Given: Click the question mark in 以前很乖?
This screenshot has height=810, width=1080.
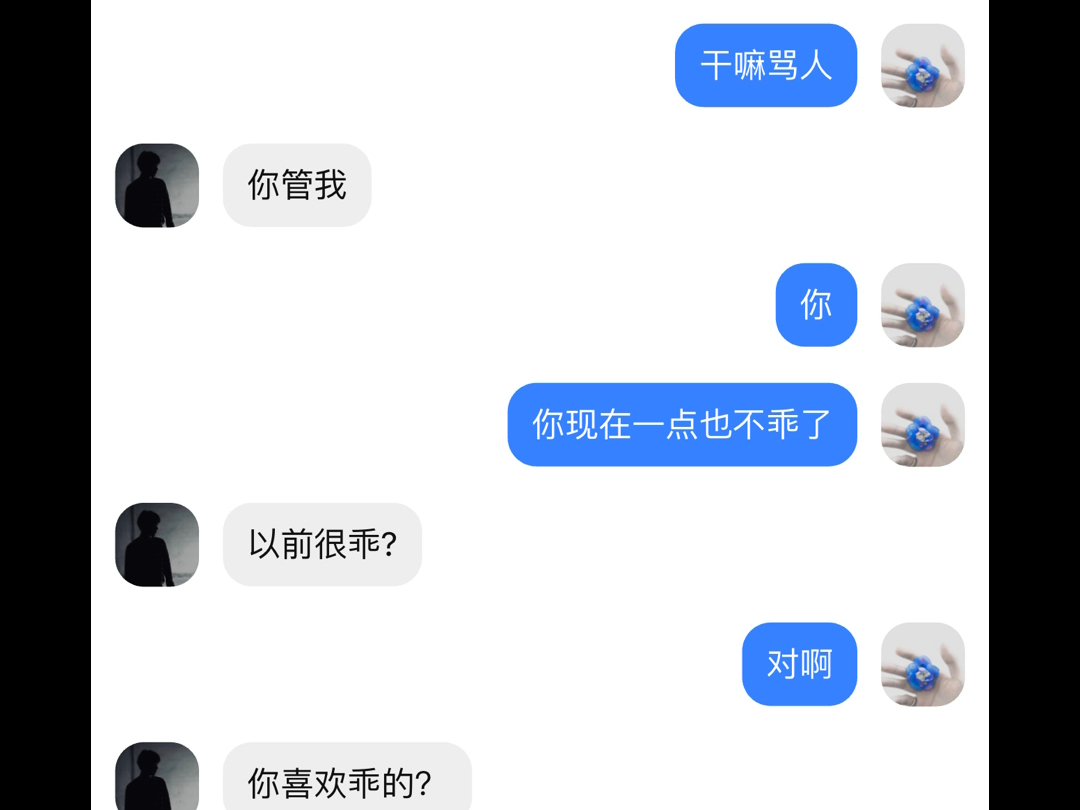Looking at the screenshot, I should click(x=388, y=545).
